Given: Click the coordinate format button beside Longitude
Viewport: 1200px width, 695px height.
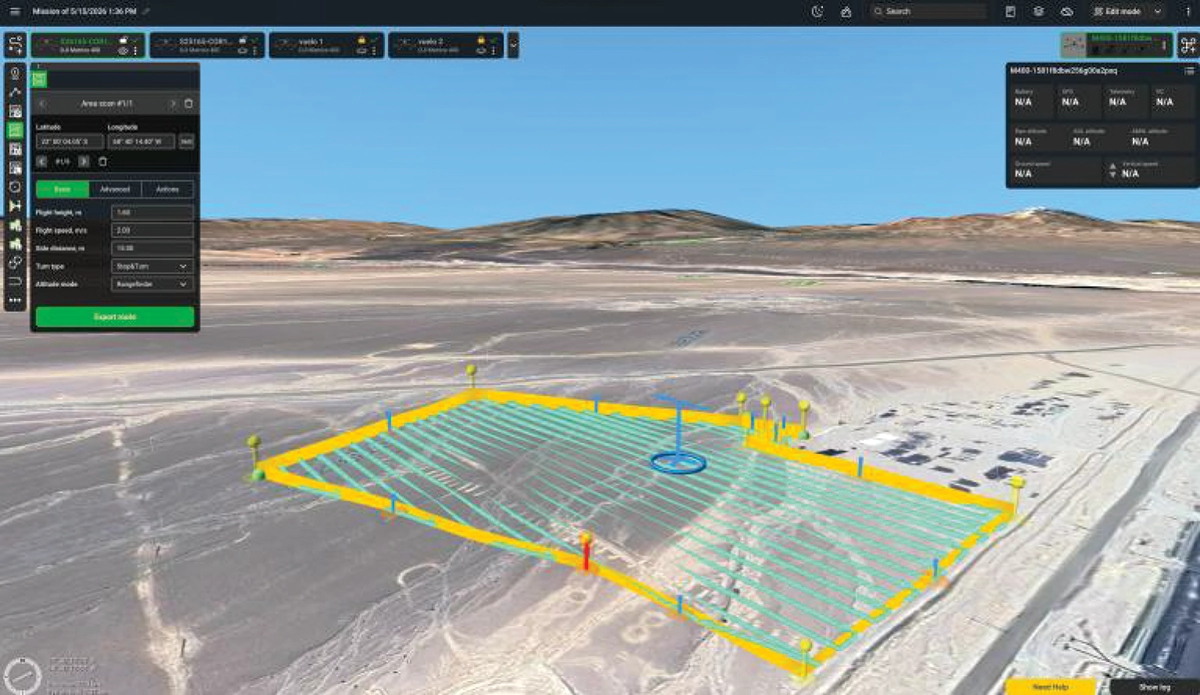Looking at the screenshot, I should pyautogui.click(x=186, y=142).
